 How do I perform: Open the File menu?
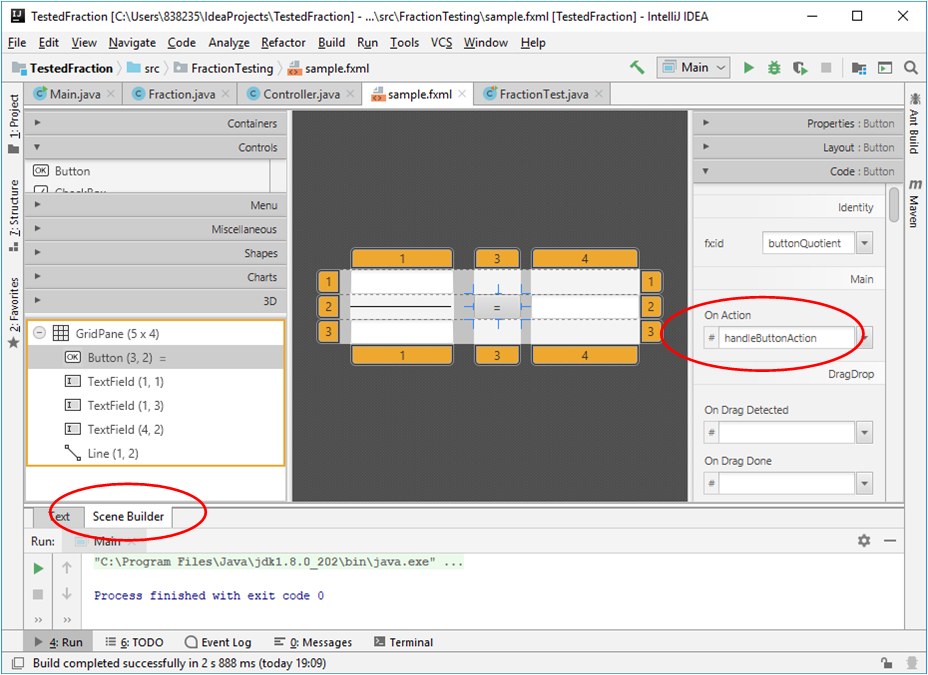17,43
